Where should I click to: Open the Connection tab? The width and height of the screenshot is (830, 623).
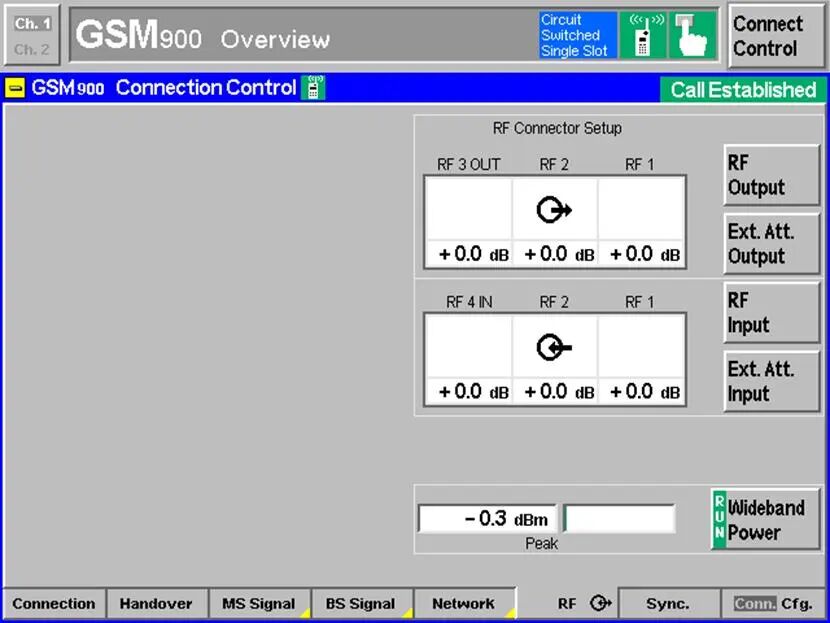[54, 603]
